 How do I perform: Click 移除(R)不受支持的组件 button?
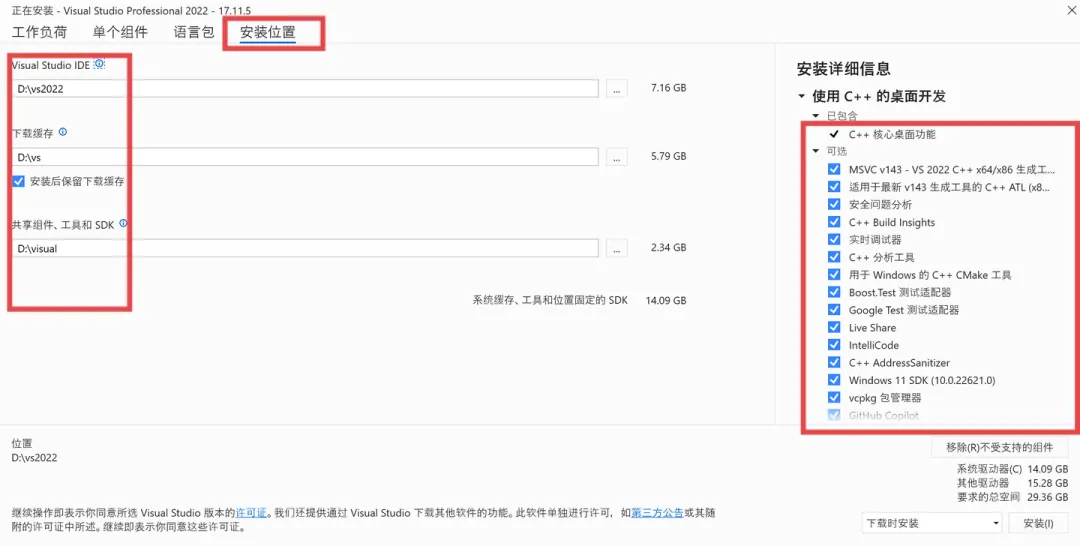click(x=999, y=447)
